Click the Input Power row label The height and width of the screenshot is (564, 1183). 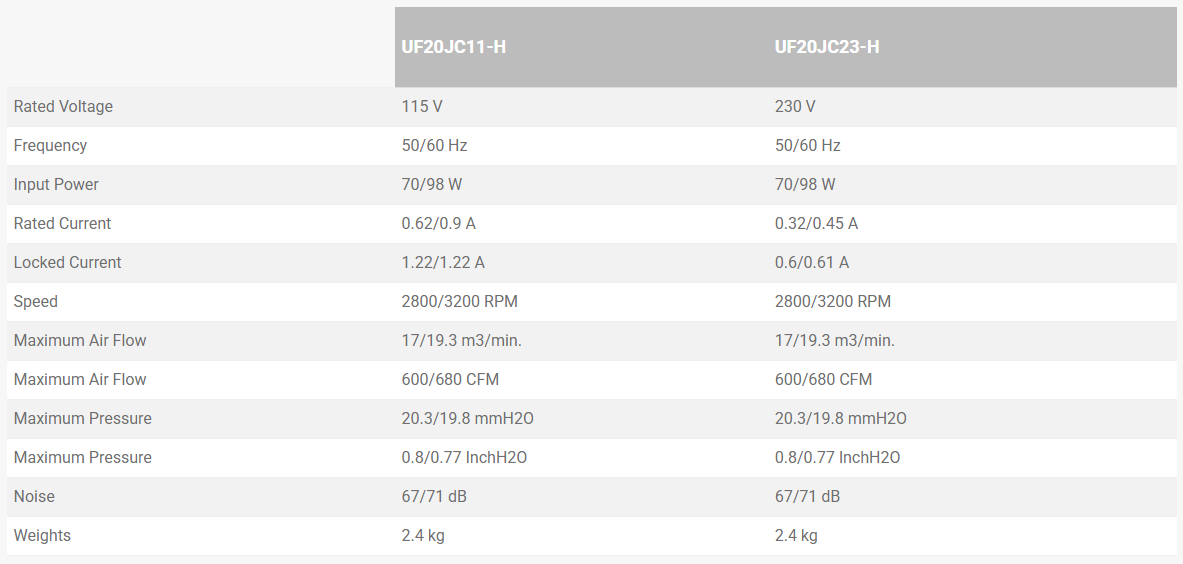tap(56, 185)
